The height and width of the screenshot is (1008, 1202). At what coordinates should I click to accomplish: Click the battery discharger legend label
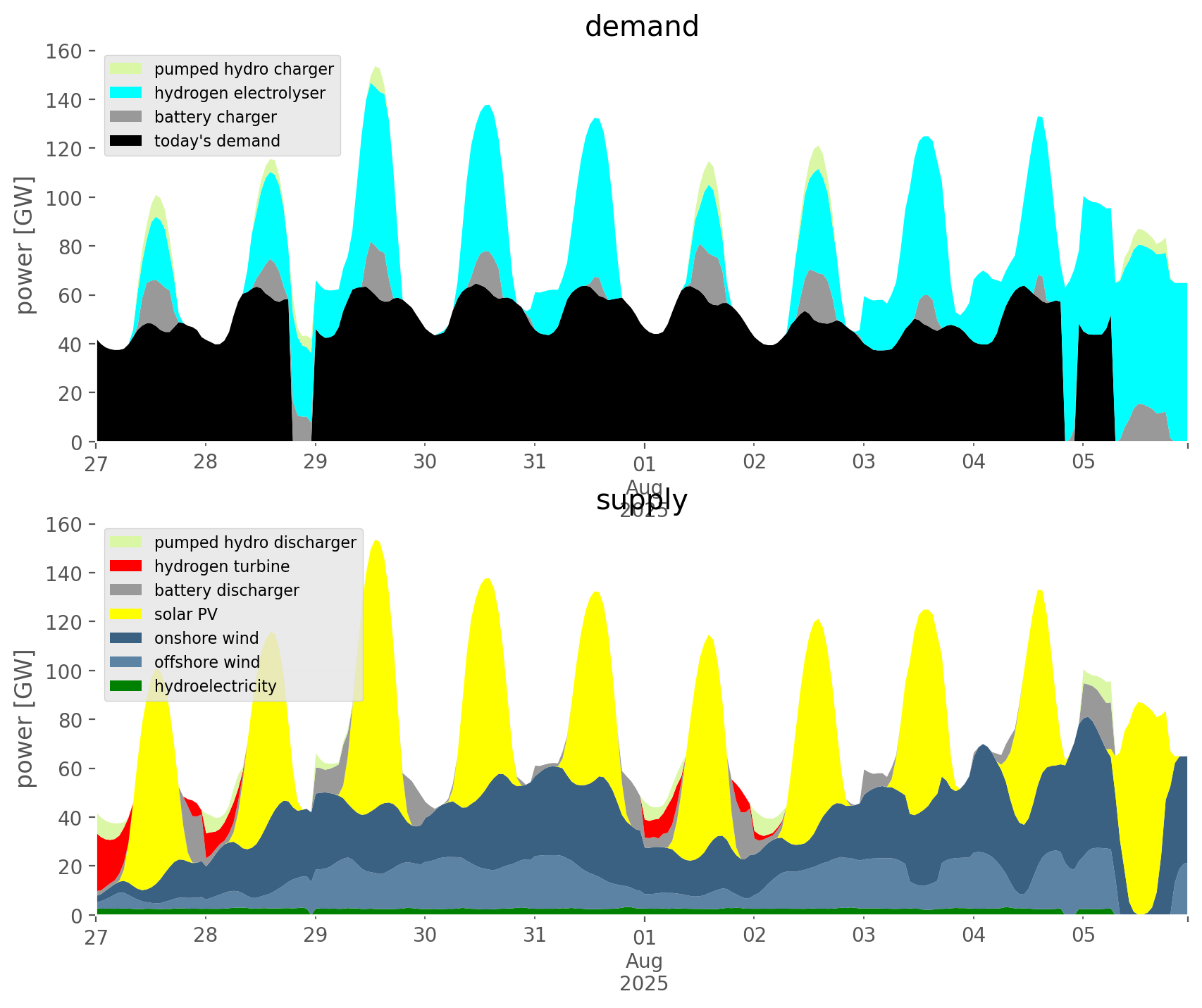click(226, 590)
